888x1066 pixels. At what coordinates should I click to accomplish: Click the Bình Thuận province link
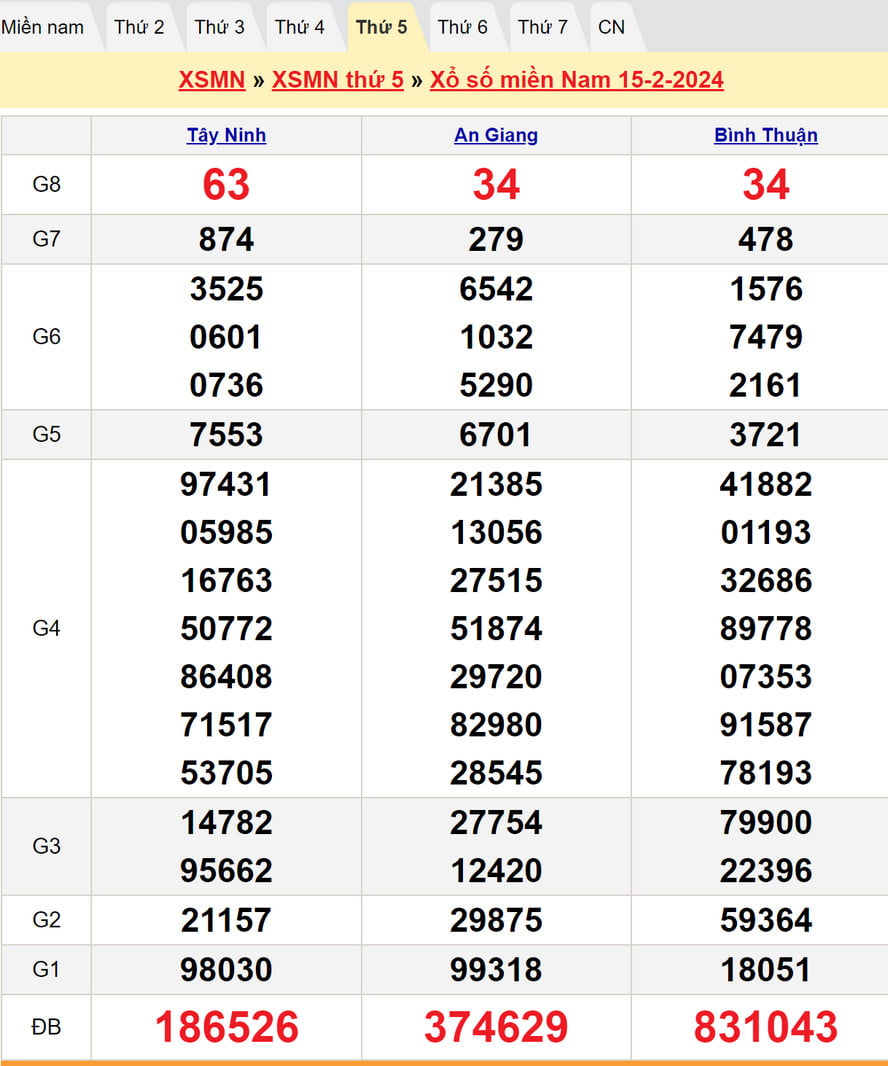pyautogui.click(x=766, y=135)
